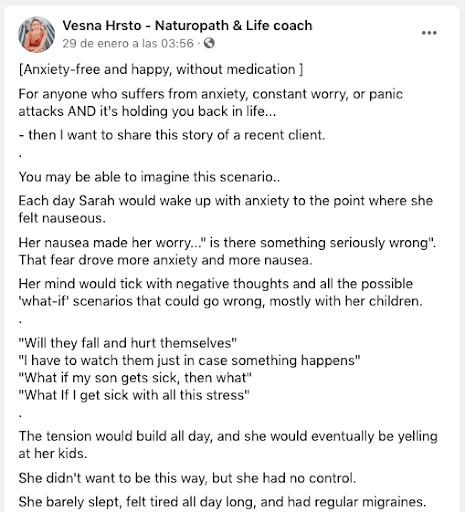
Task: Open the three-dot post options menu
Action: pos(429,33)
